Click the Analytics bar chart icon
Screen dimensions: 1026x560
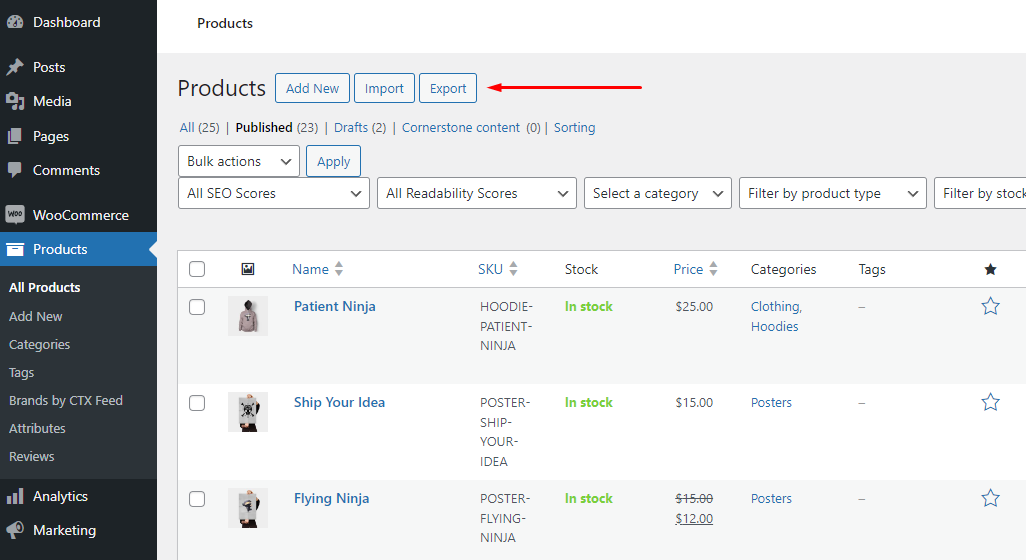15,496
